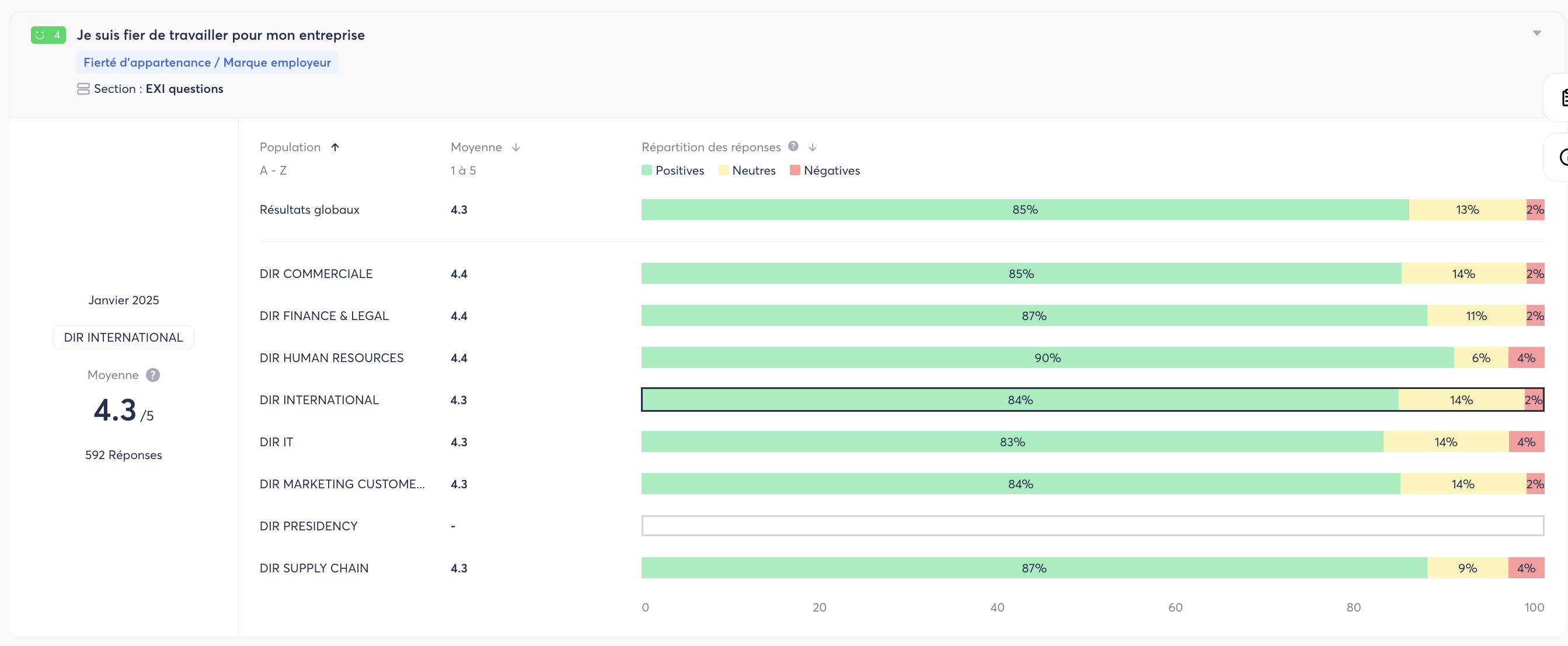Screen dimensions: 1568x646
Task: Sort by Répartition des réponses arrow
Action: pyautogui.click(x=812, y=147)
